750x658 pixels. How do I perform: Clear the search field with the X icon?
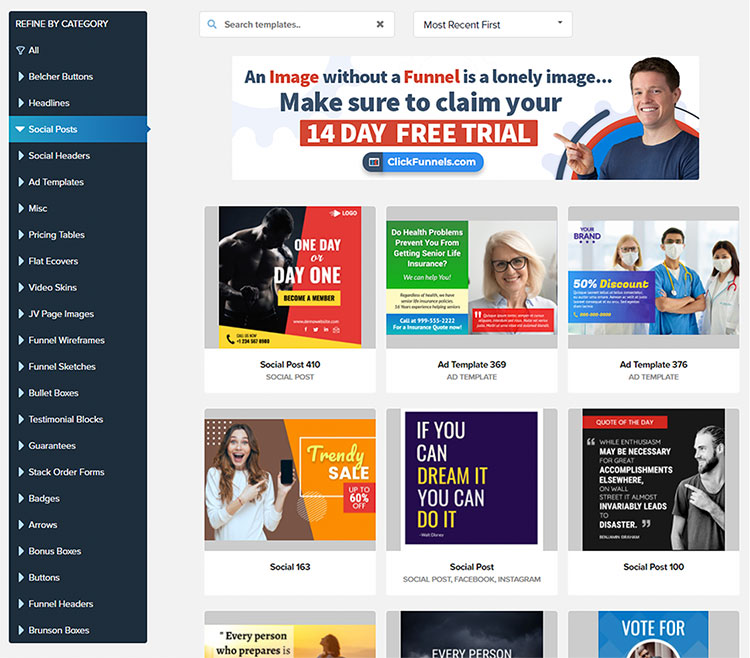tap(380, 24)
